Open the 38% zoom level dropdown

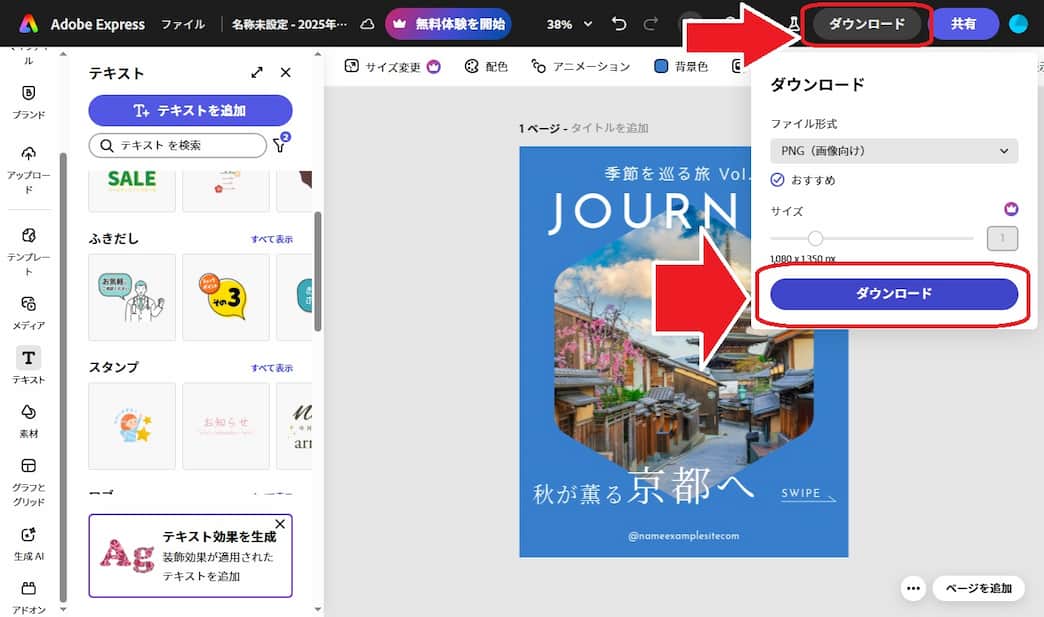[x=569, y=24]
